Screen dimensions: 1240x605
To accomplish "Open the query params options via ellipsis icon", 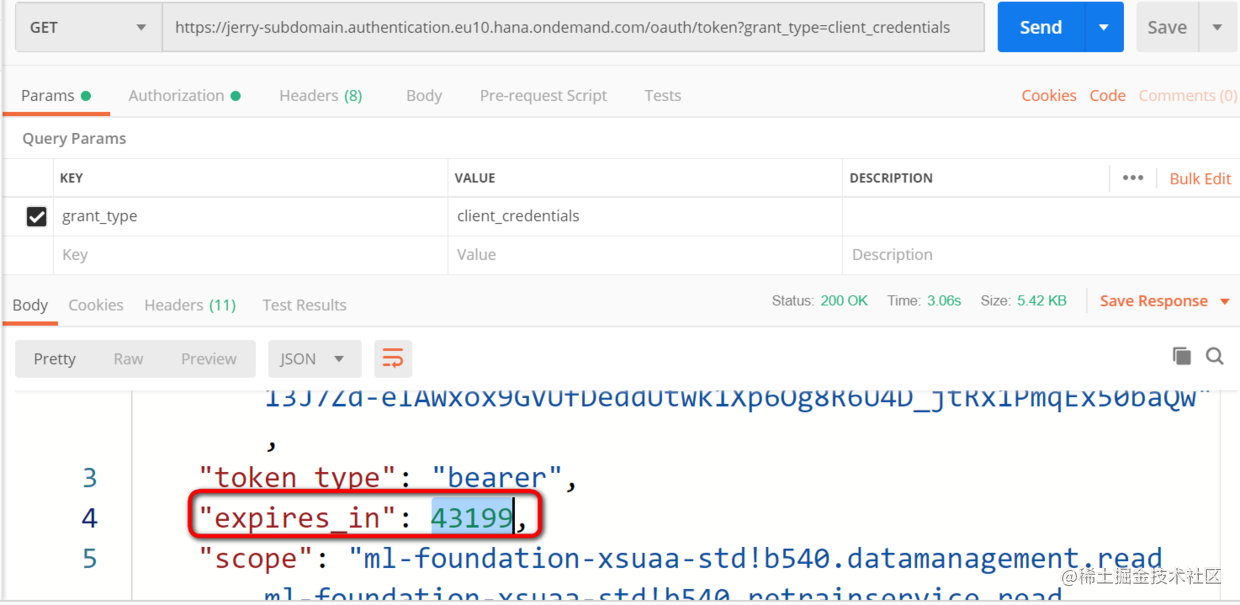I will [1133, 177].
